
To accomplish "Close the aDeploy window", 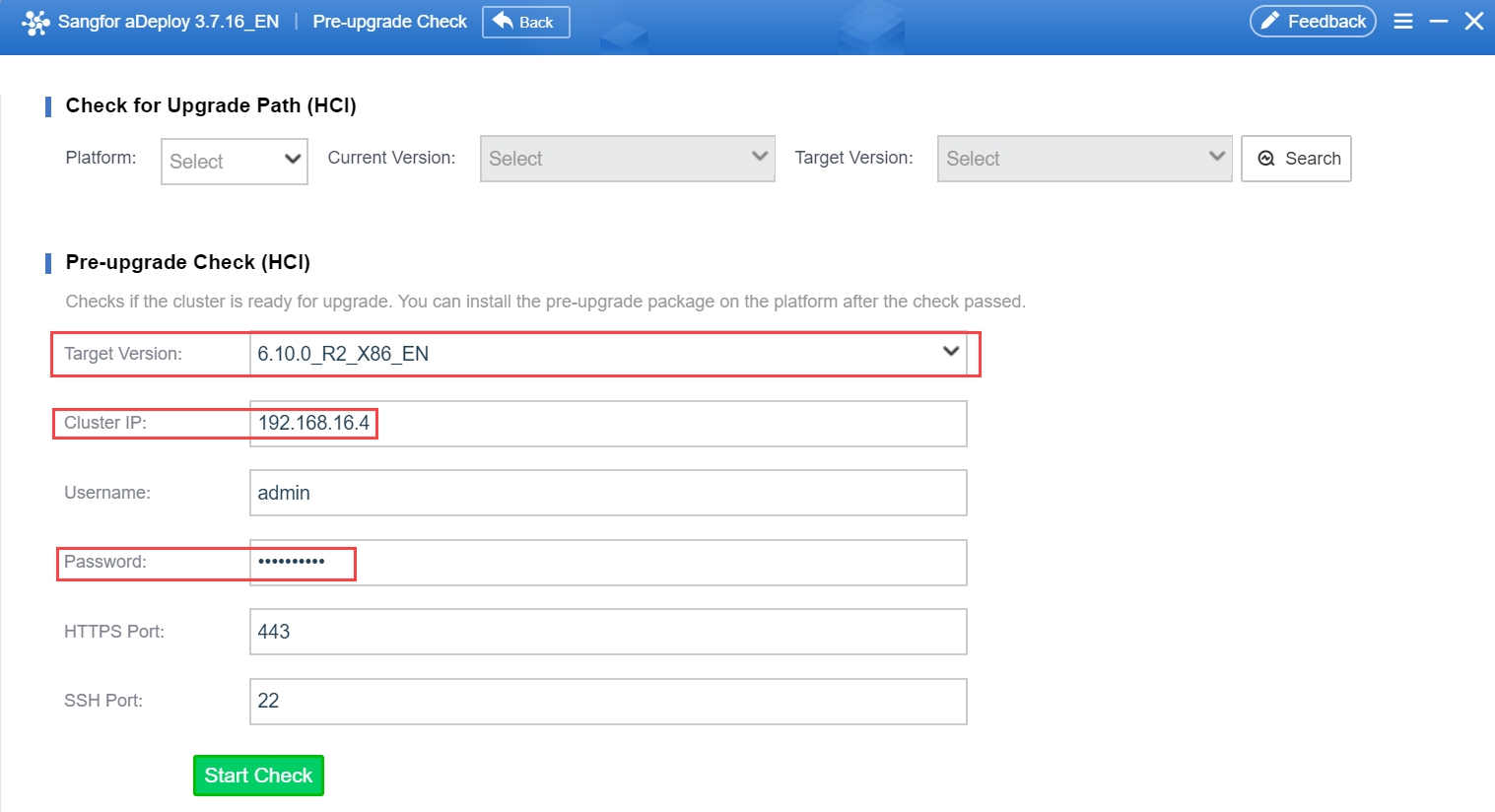I will [x=1474, y=22].
